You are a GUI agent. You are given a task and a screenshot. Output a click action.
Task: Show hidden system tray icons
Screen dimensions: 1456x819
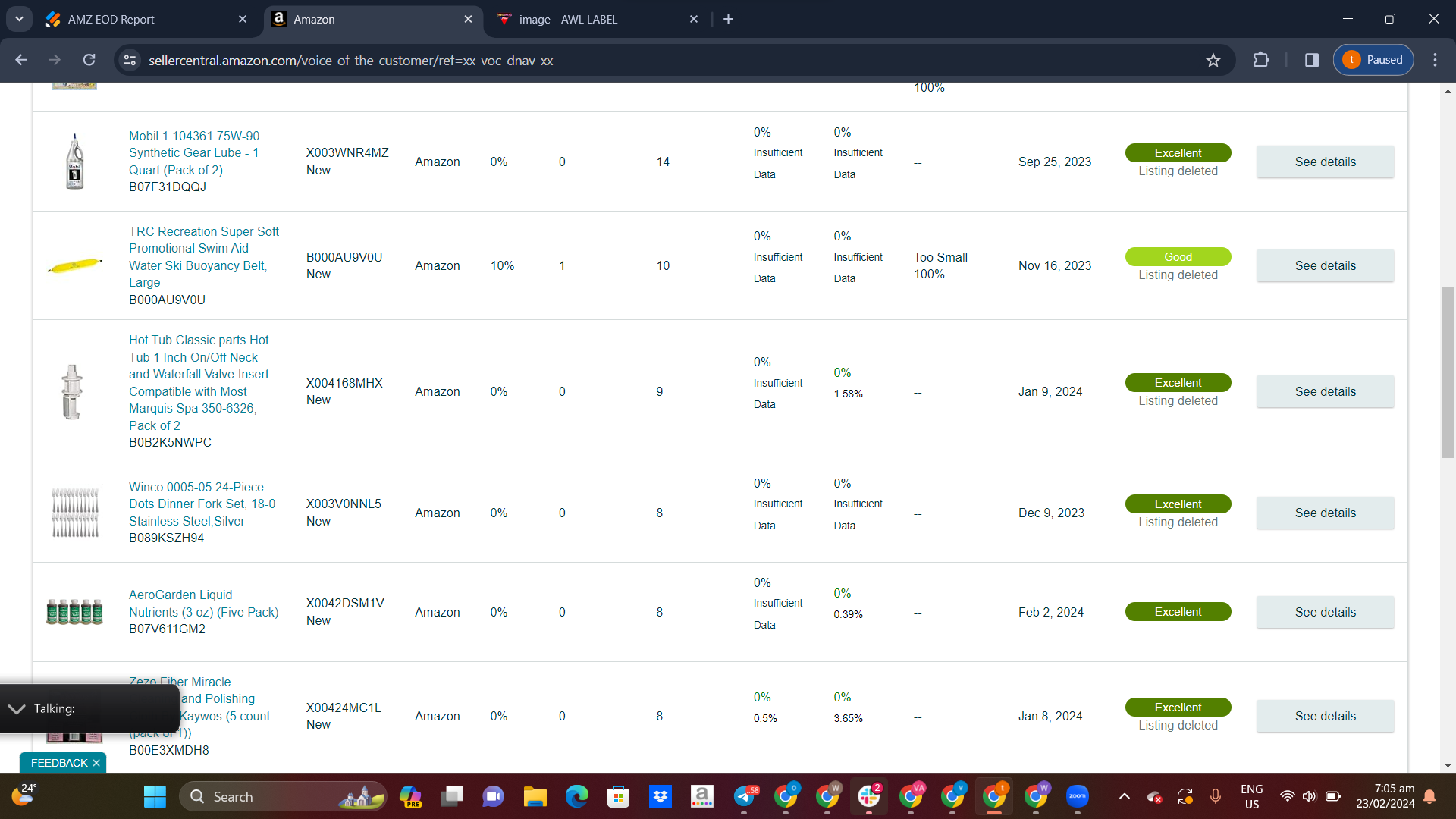(x=1125, y=796)
